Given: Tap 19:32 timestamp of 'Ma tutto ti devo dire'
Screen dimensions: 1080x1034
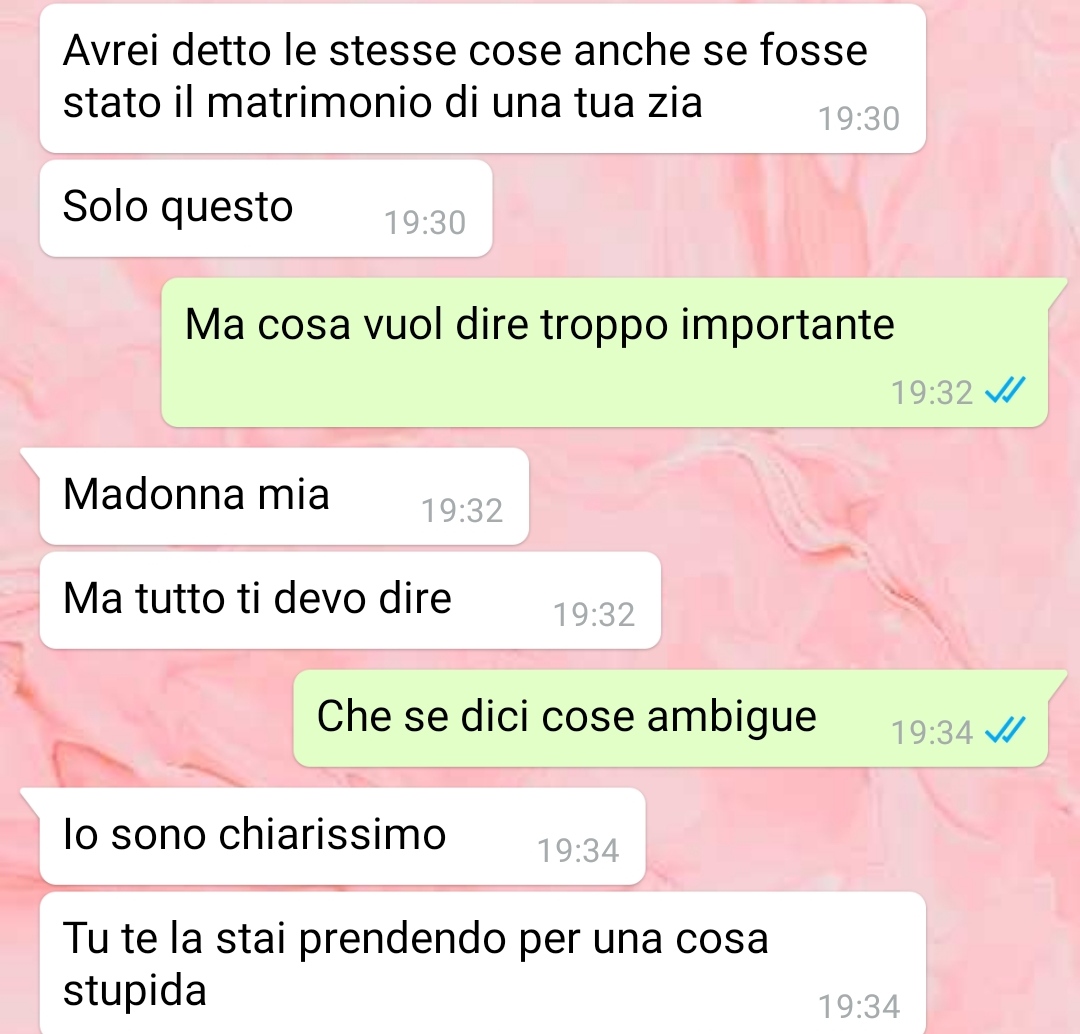Looking at the screenshot, I should pos(594,615).
